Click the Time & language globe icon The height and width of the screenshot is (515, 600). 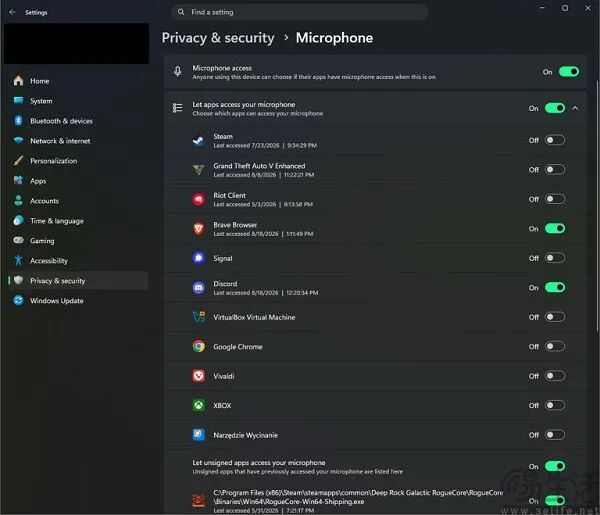point(18,220)
